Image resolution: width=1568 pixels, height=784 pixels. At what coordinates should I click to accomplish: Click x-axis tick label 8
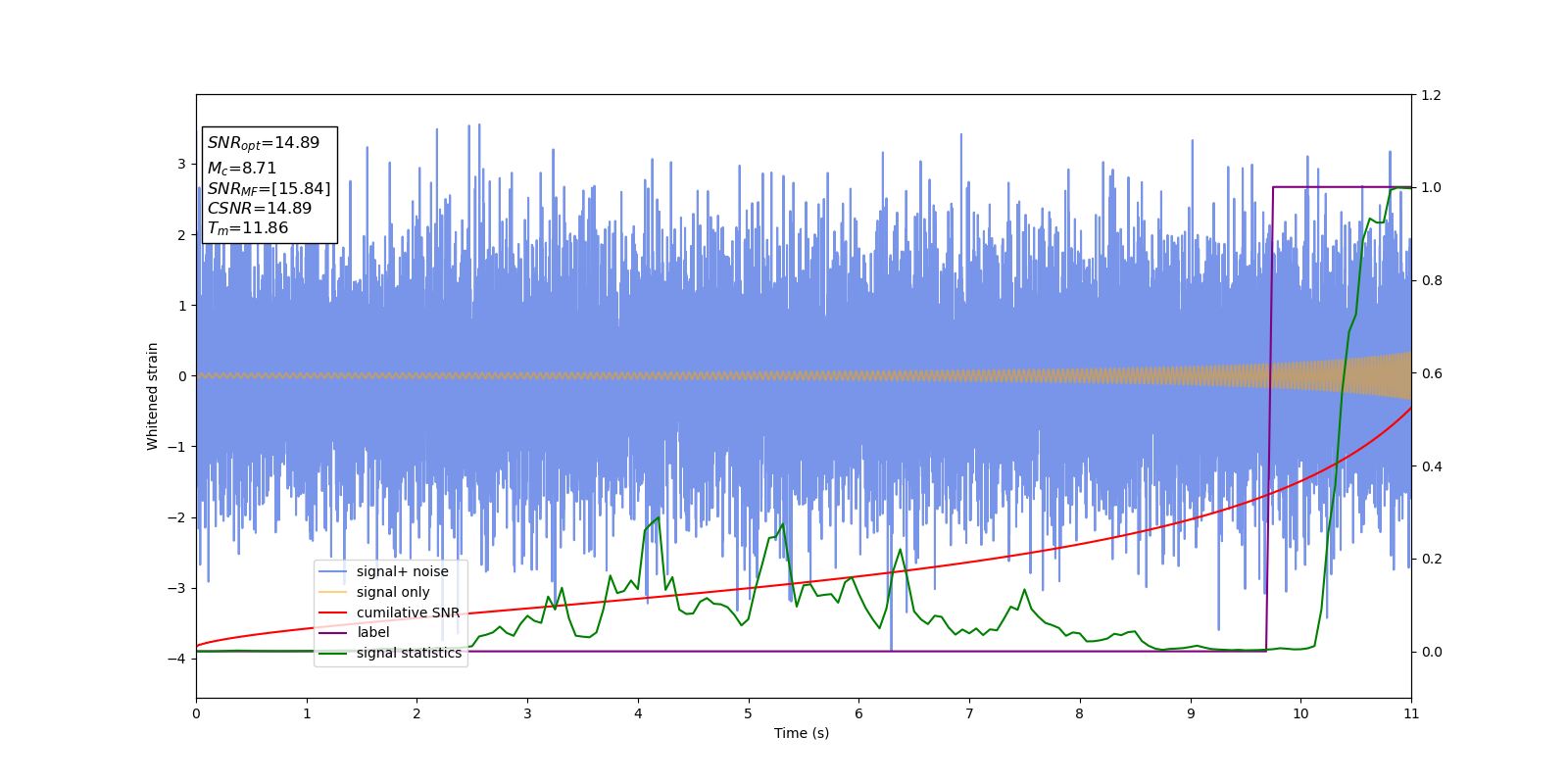[x=1080, y=713]
